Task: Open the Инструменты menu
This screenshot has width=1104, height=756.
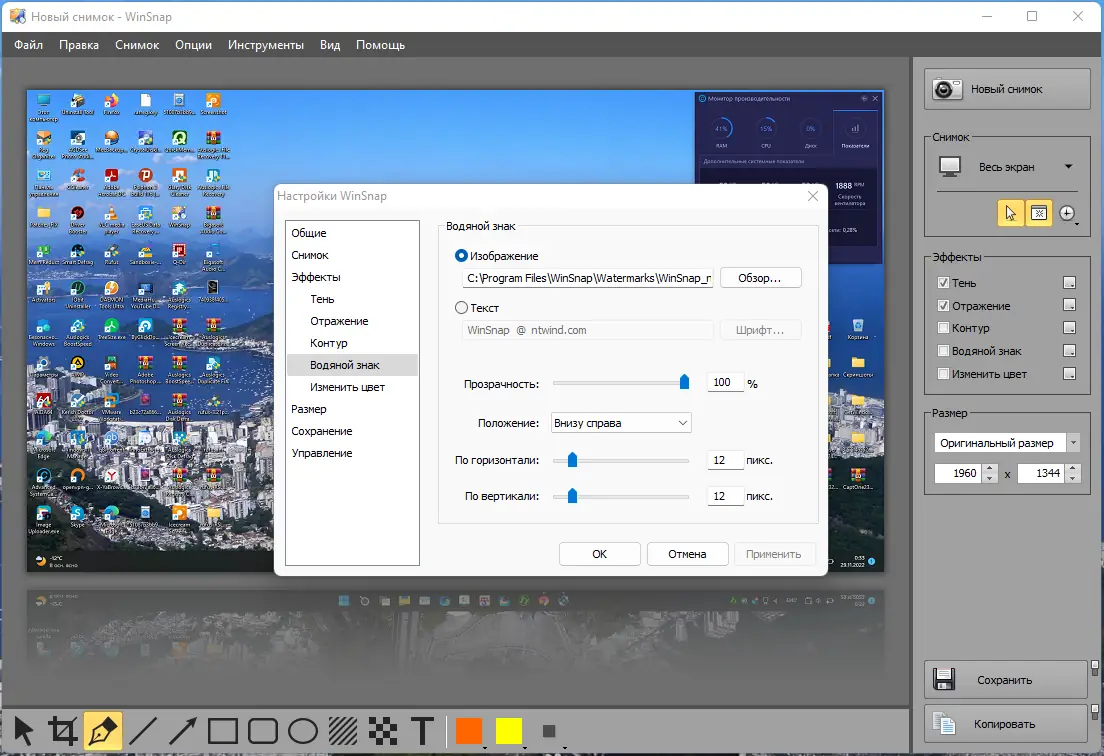Action: click(x=265, y=45)
